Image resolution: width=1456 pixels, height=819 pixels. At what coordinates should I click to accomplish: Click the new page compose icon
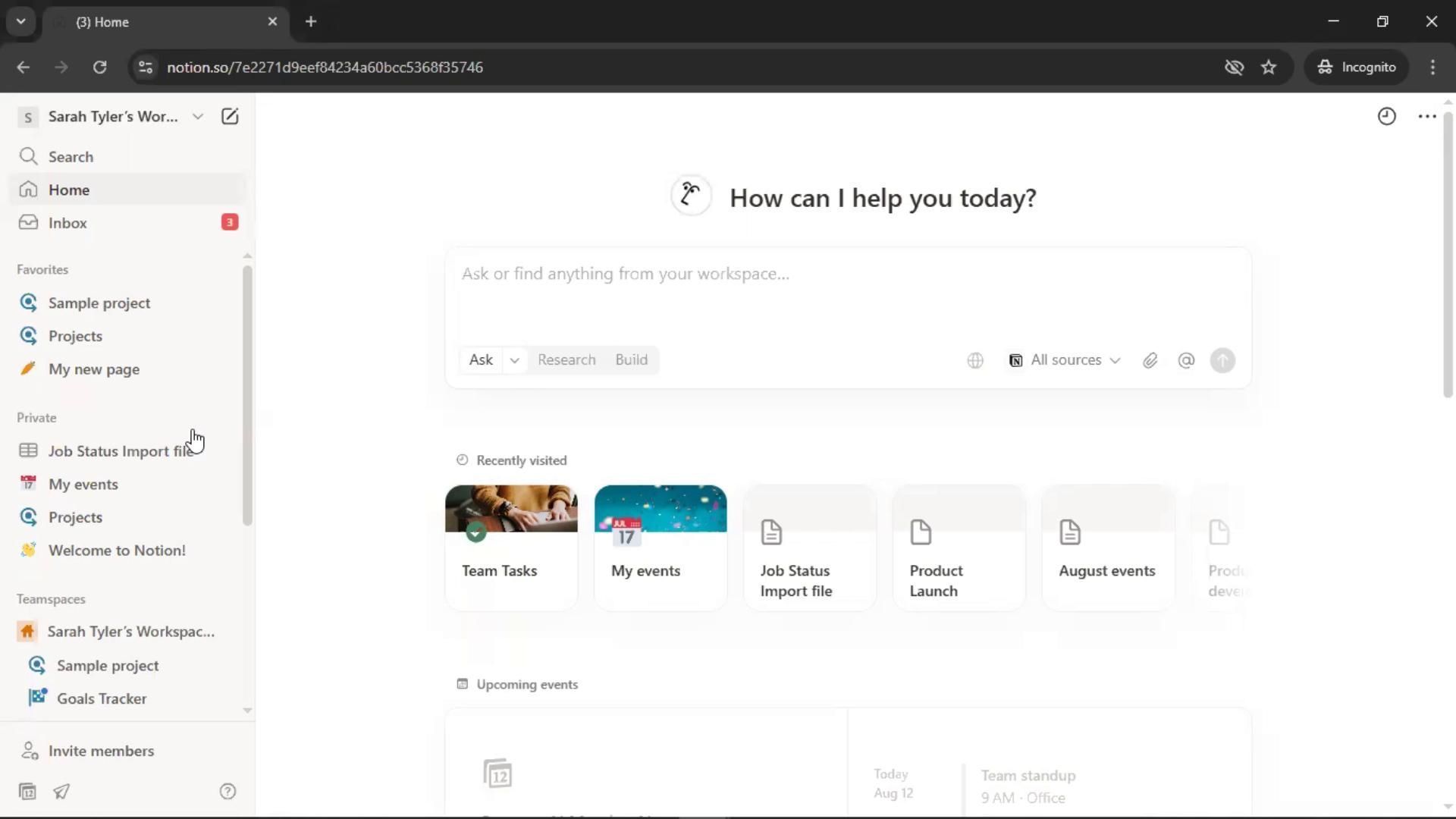[229, 116]
